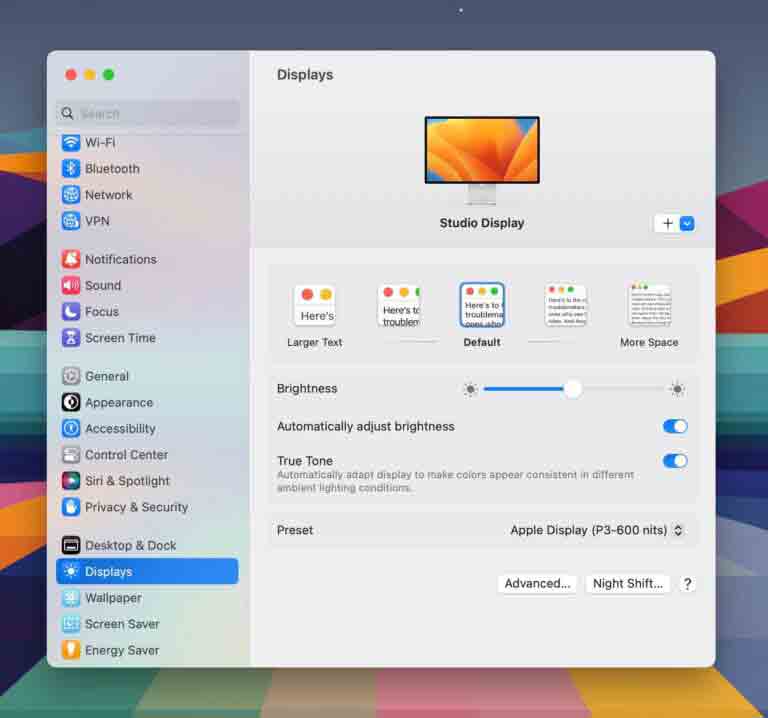
Task: Click the Desktop & Dock label
Action: click(130, 546)
